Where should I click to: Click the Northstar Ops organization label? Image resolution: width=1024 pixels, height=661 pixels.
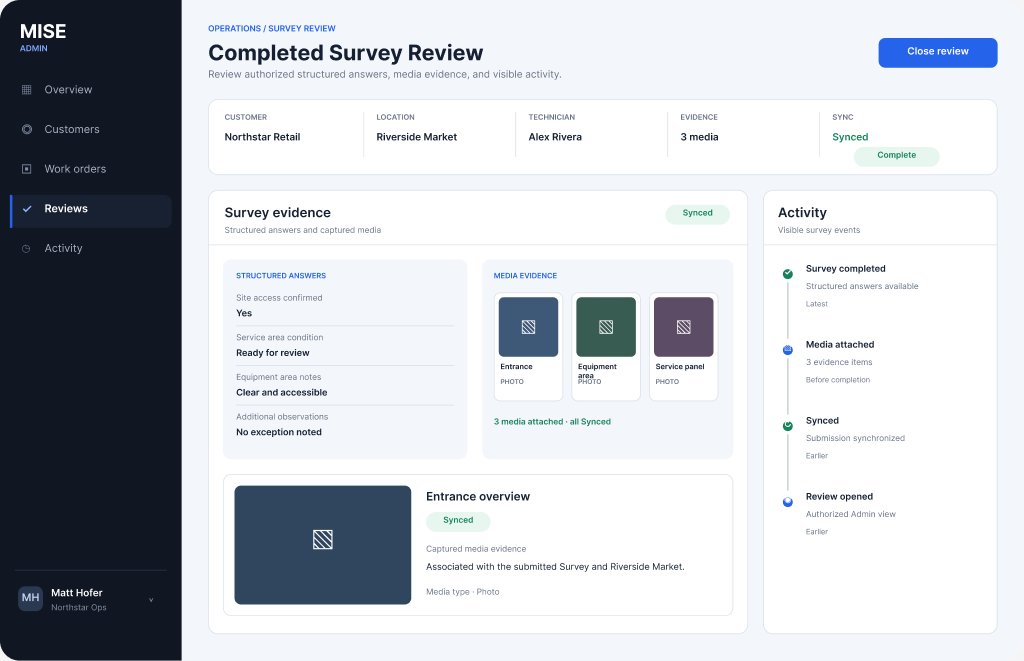(x=79, y=608)
